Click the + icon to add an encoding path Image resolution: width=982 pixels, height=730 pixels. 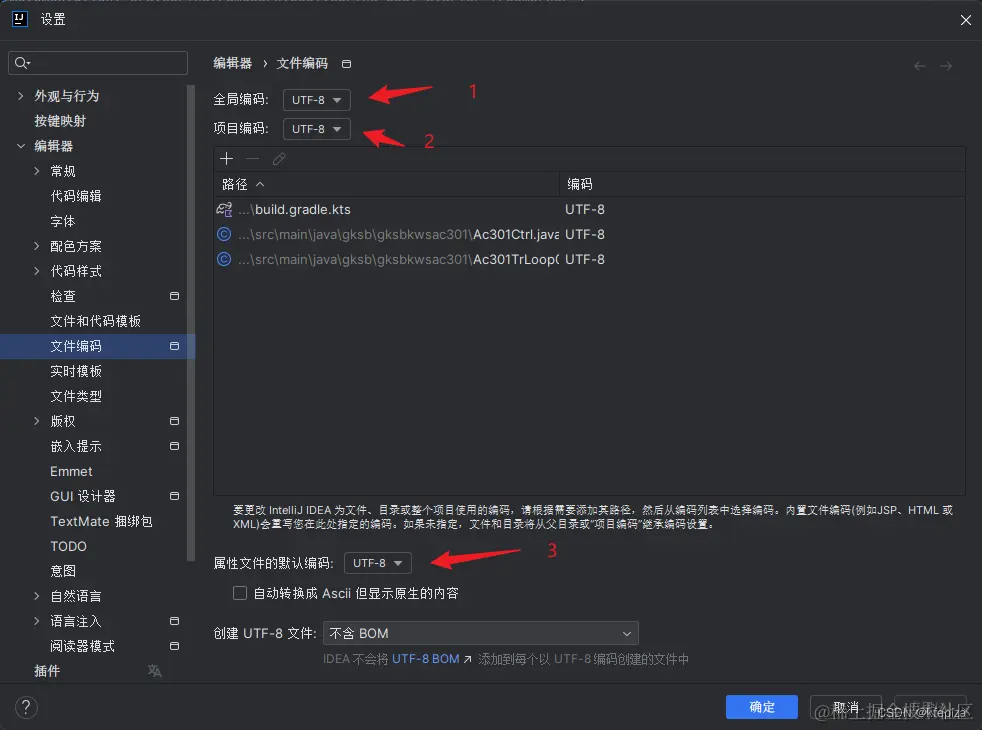(x=227, y=158)
